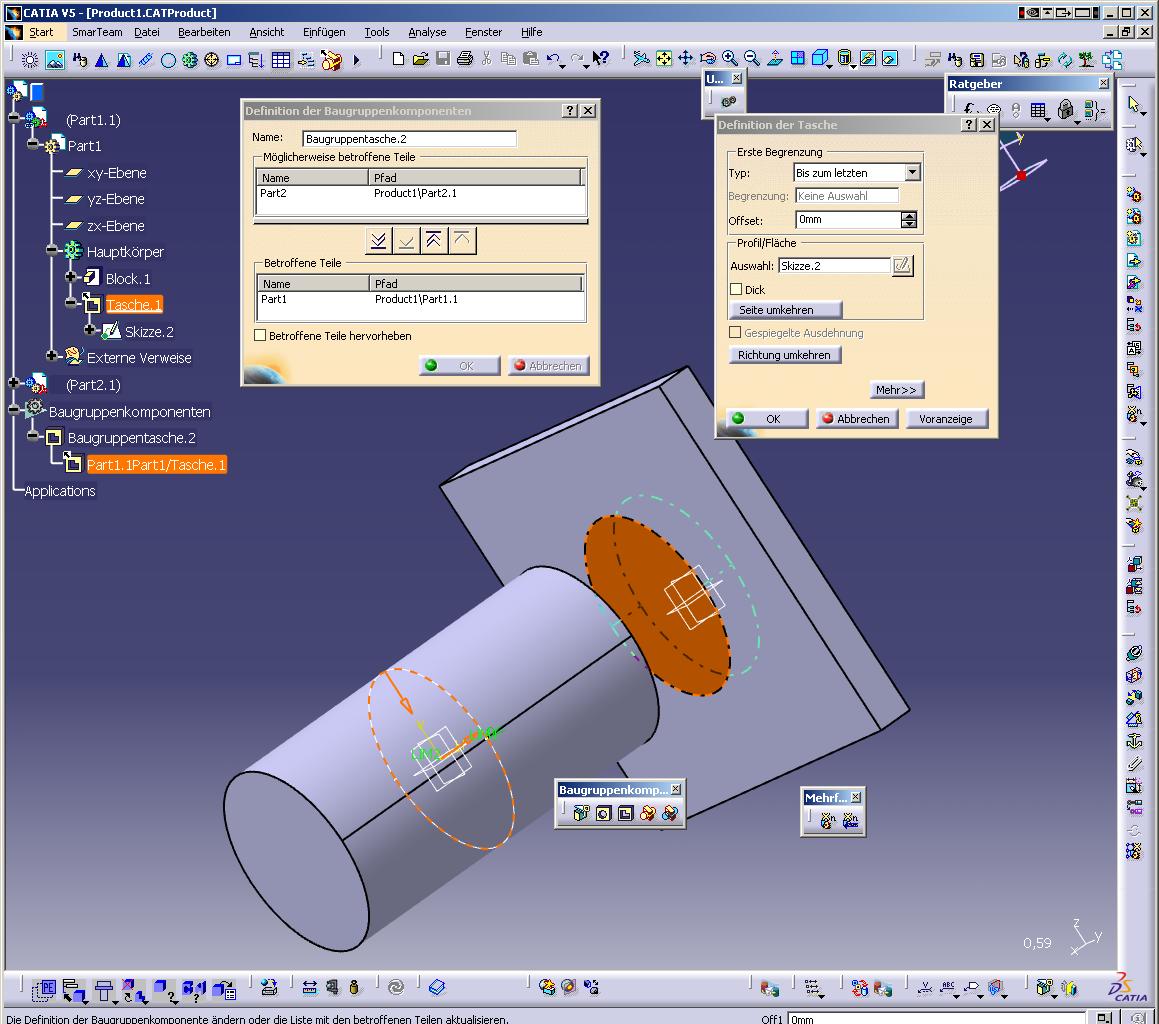Image resolution: width=1159 pixels, height=1024 pixels.
Task: Tick the Dick checkbox
Action: pos(735,289)
